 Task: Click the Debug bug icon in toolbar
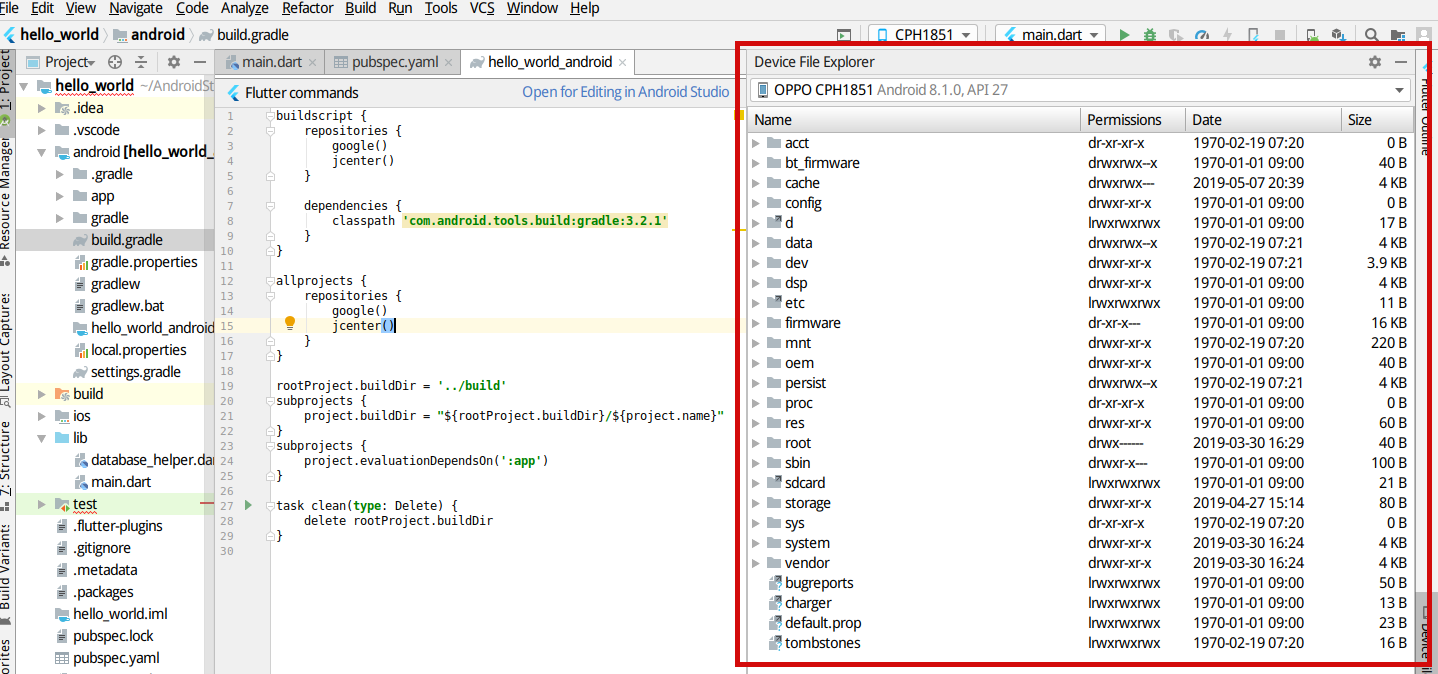point(1150,35)
